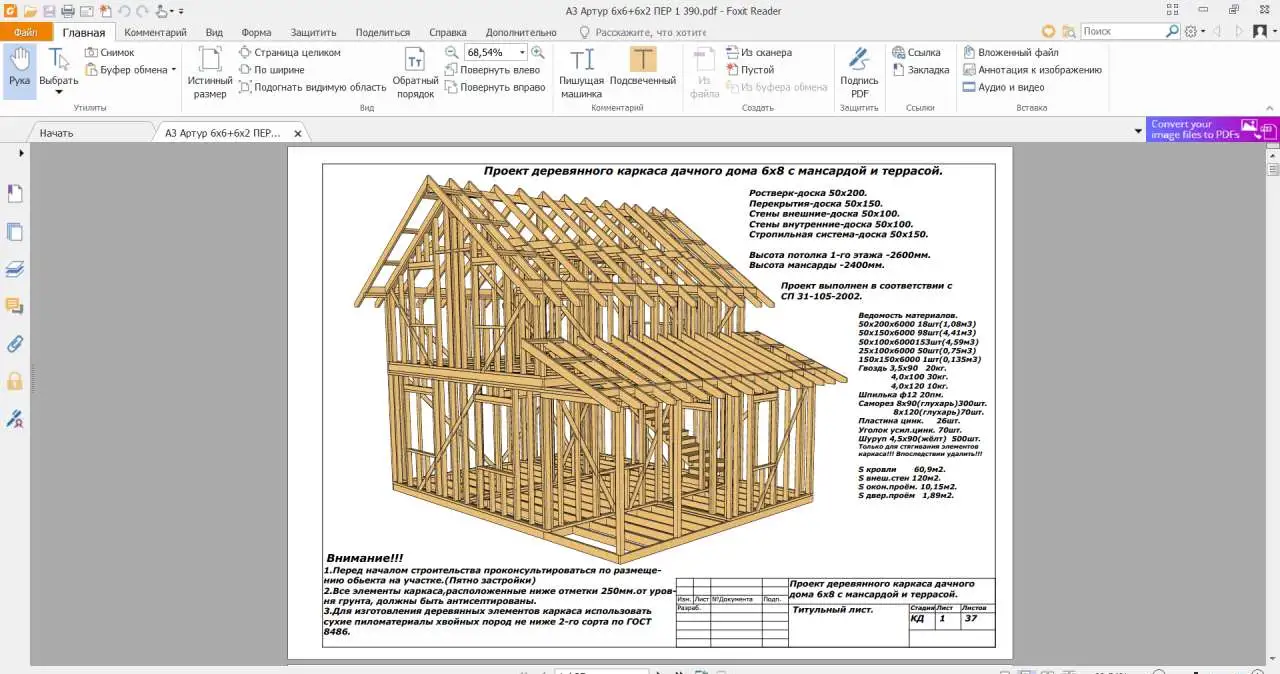Click the search magnifier icon in Поиск
Screen dimensions: 1280x674
[1172, 31]
